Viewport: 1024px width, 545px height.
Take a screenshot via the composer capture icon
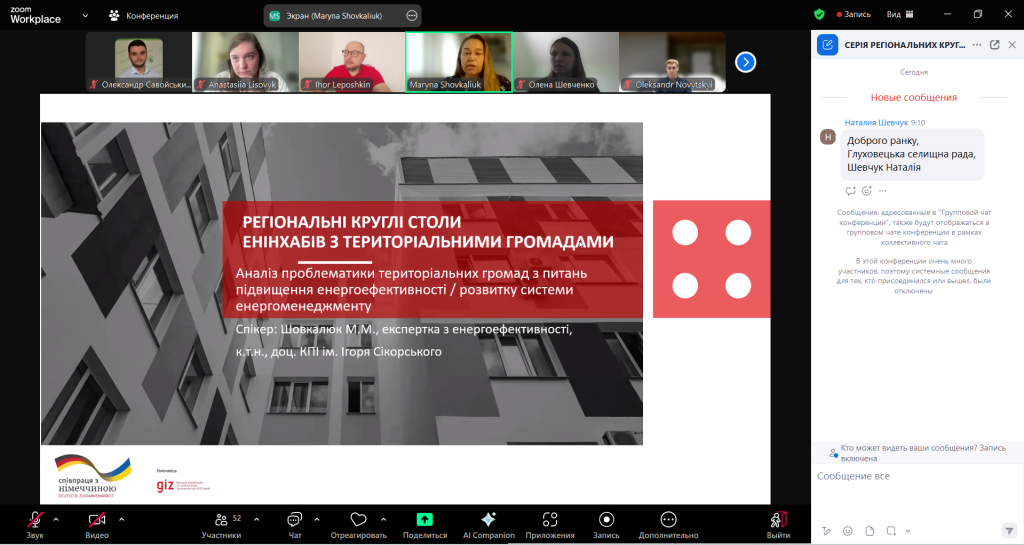click(891, 531)
